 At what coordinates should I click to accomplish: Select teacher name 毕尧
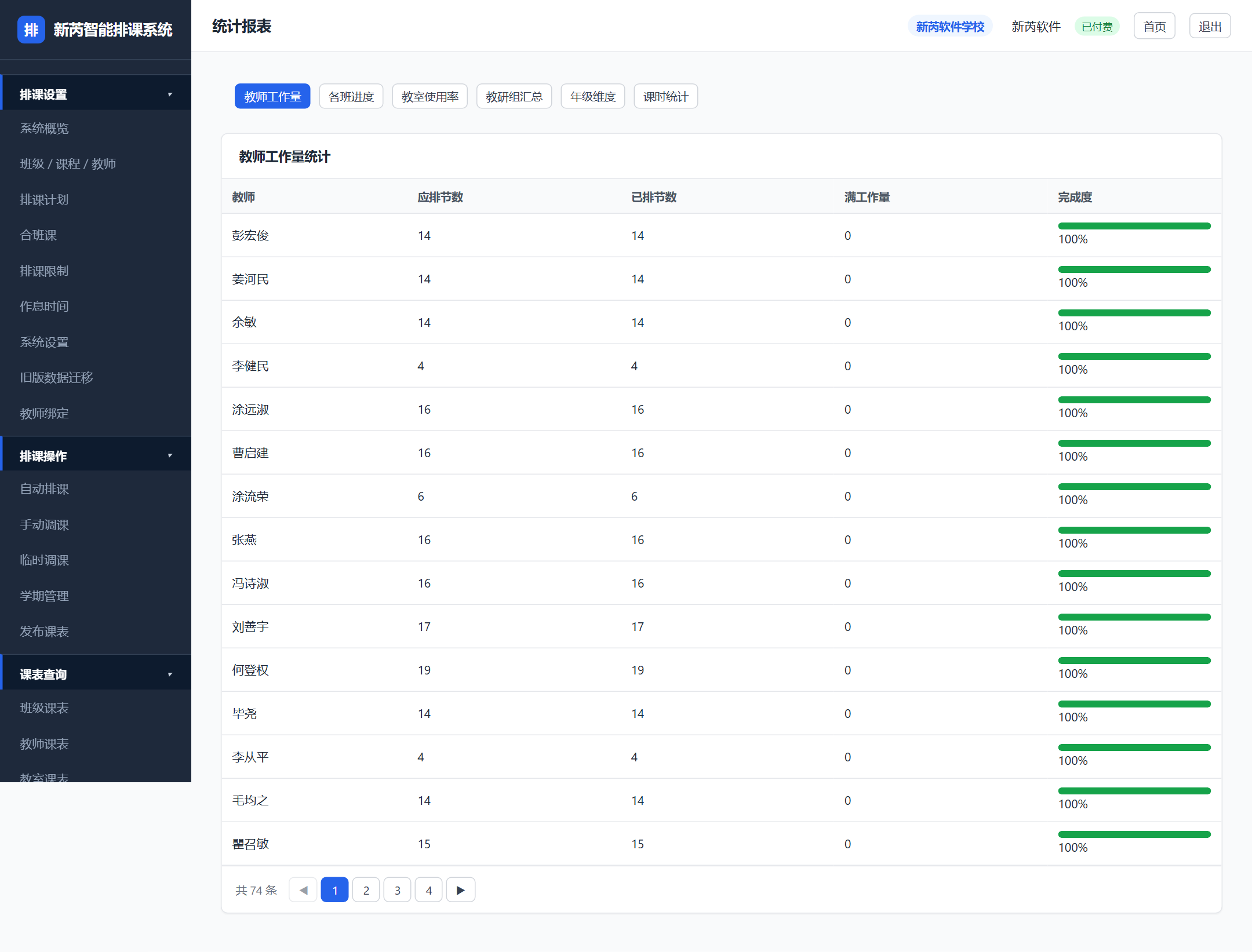pyautogui.click(x=245, y=714)
